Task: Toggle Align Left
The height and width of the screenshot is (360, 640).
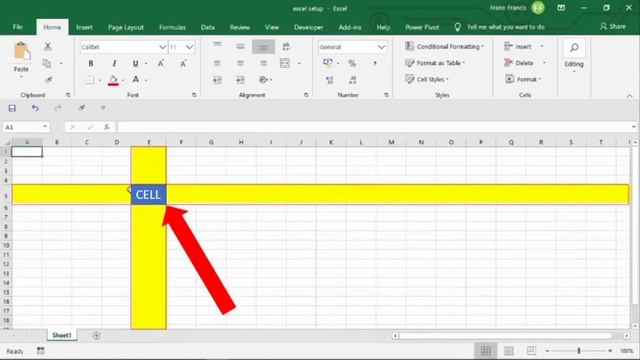Action: coord(217,63)
